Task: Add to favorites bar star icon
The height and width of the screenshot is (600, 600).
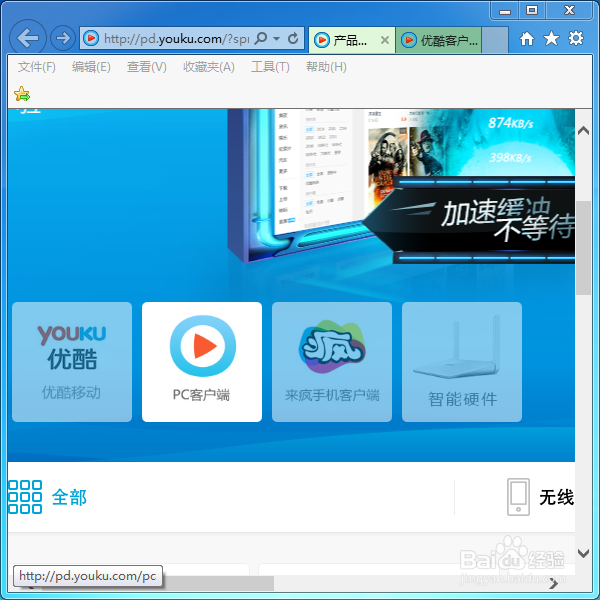Action: (x=22, y=94)
